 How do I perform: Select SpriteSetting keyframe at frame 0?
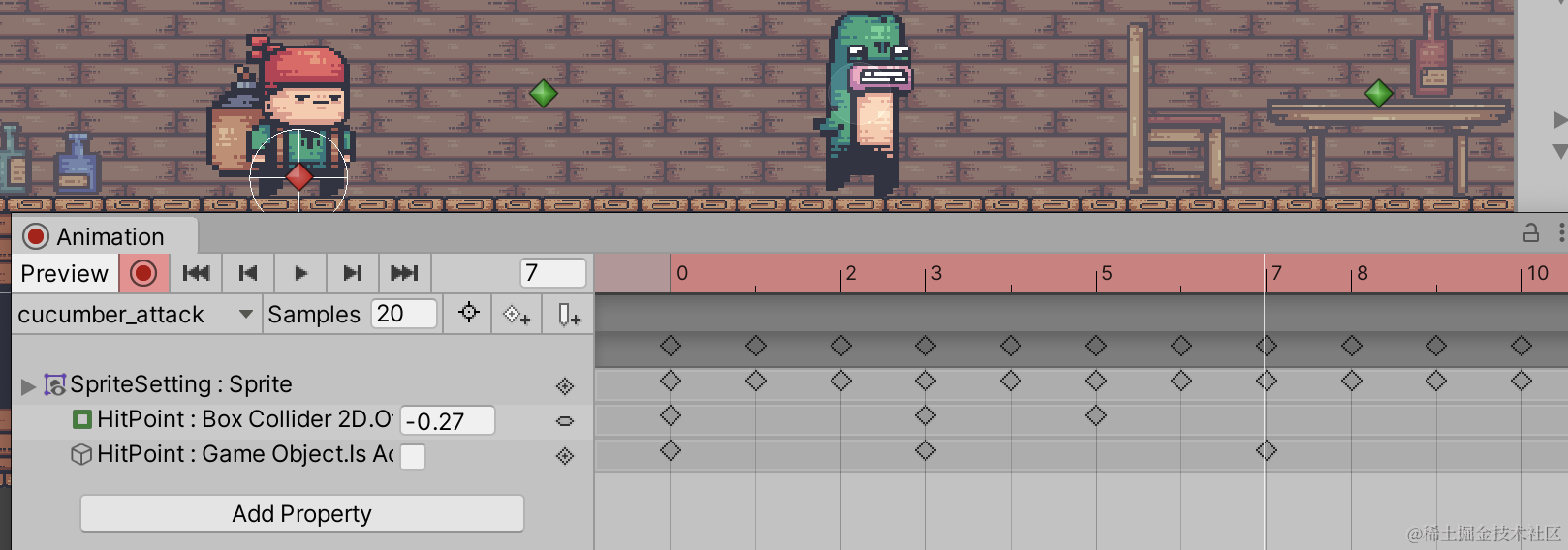pyautogui.click(x=671, y=381)
